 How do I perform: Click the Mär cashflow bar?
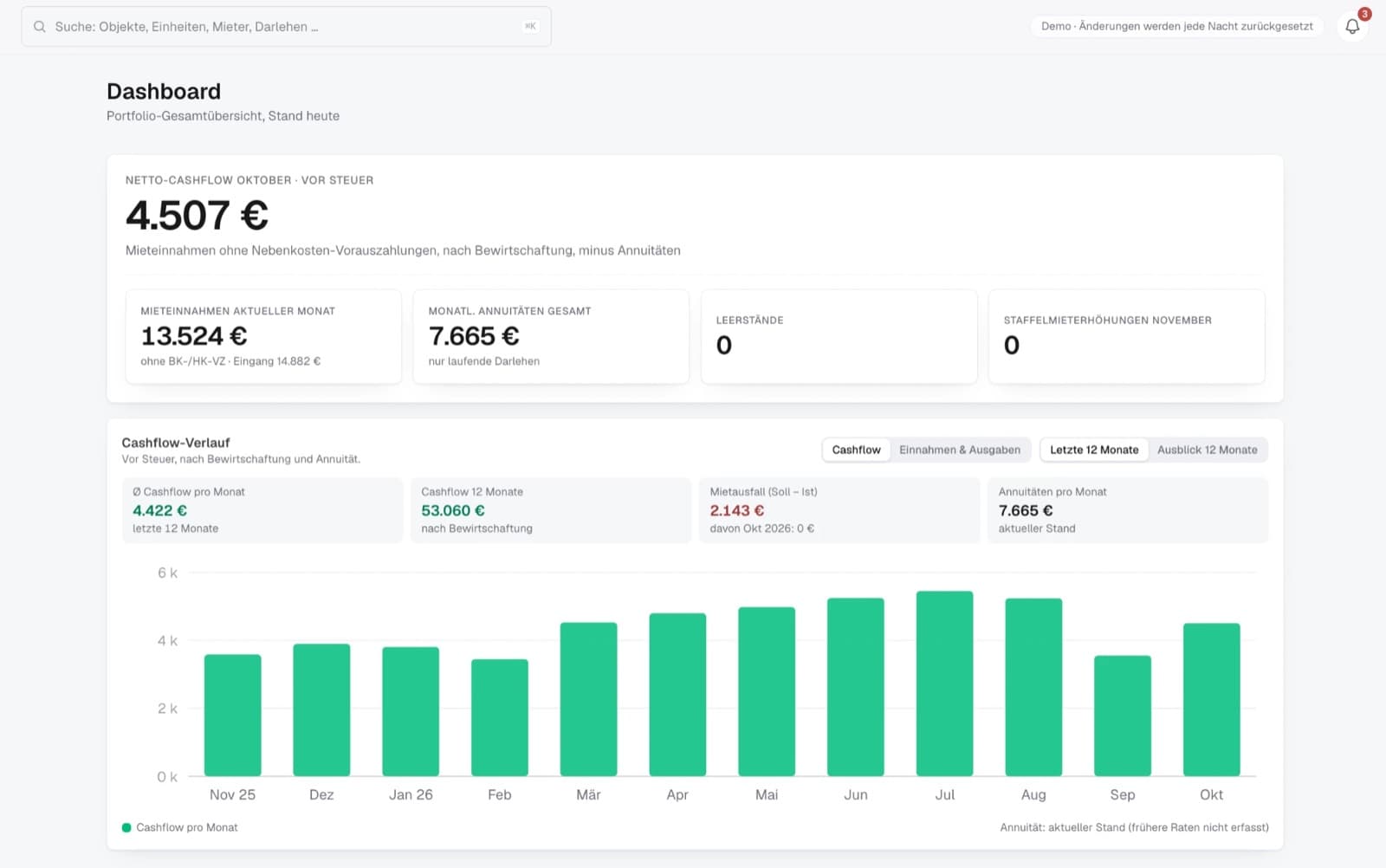pyautogui.click(x=589, y=699)
